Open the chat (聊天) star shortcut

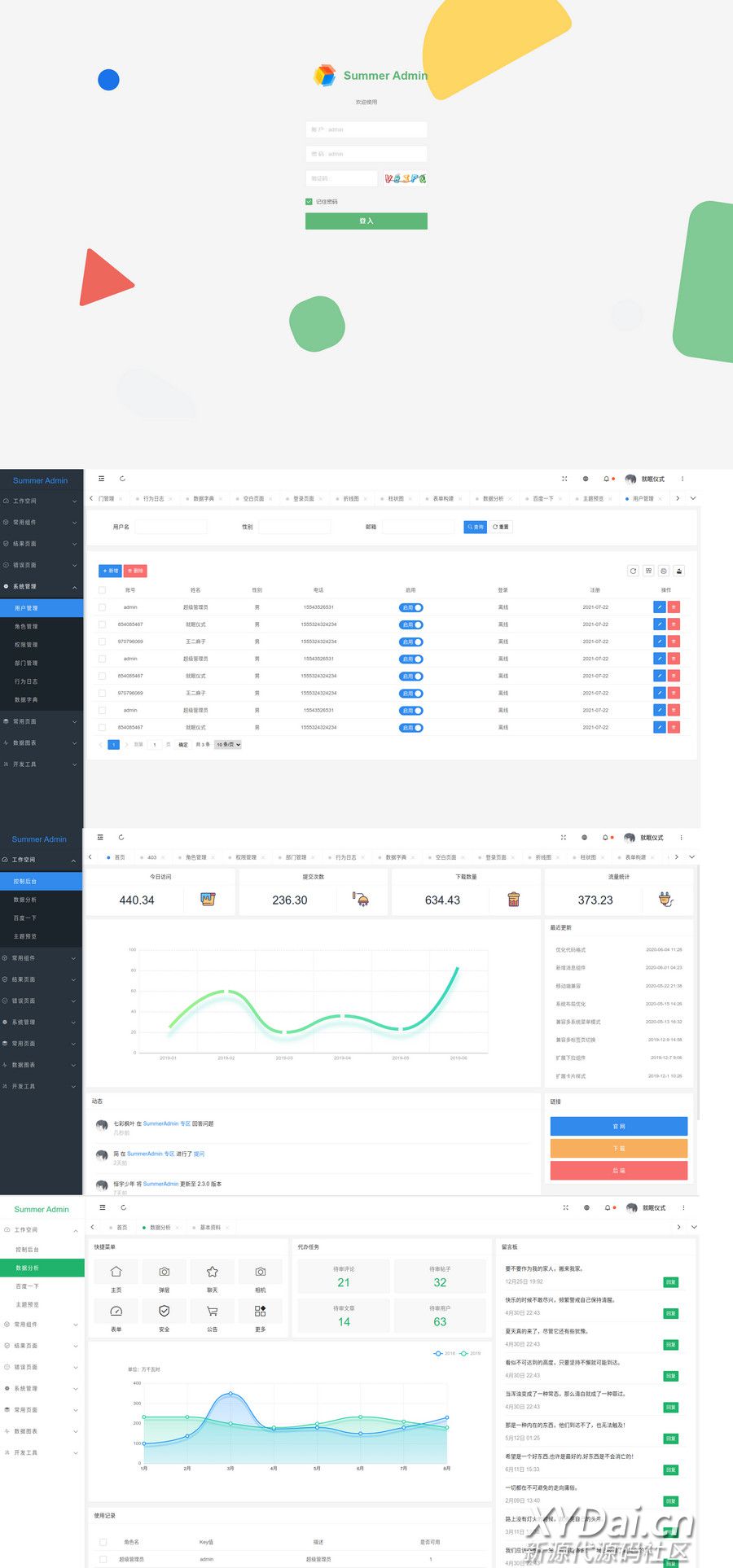pyautogui.click(x=212, y=1272)
